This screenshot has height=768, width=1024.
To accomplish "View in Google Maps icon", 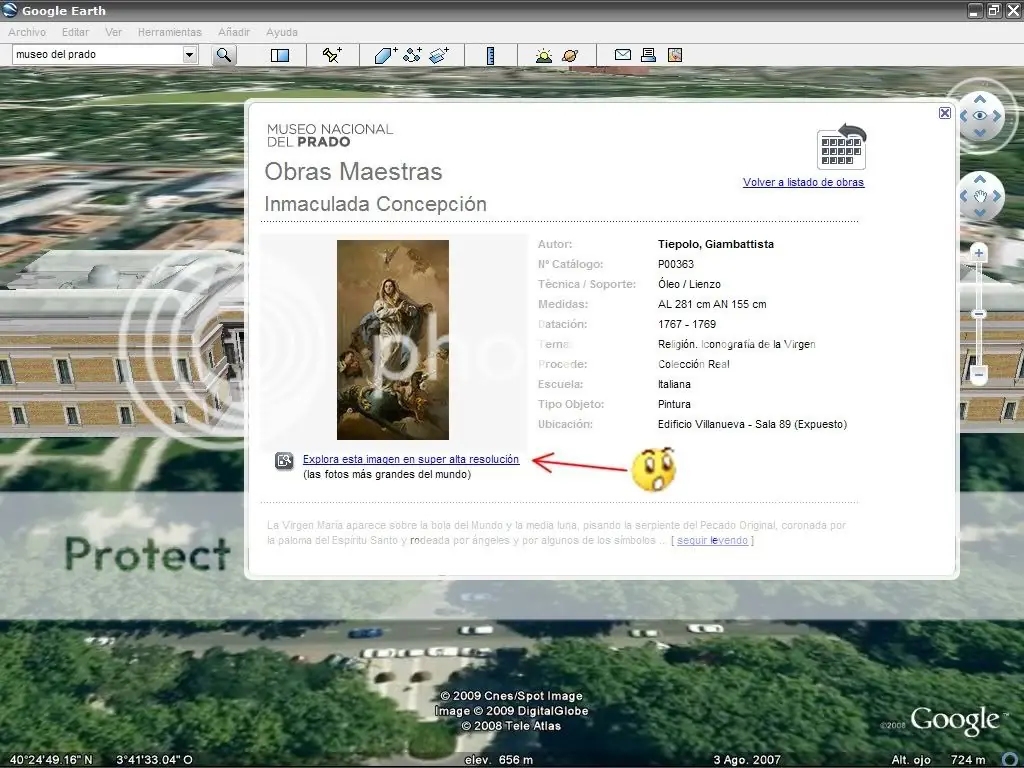I will coord(675,55).
